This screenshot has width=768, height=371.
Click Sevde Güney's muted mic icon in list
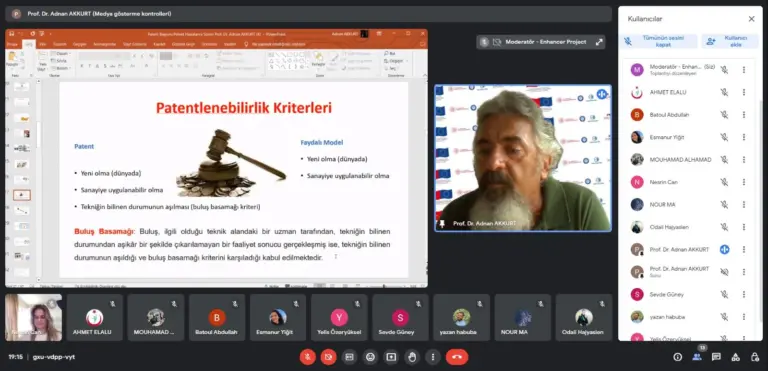pyautogui.click(x=724, y=295)
